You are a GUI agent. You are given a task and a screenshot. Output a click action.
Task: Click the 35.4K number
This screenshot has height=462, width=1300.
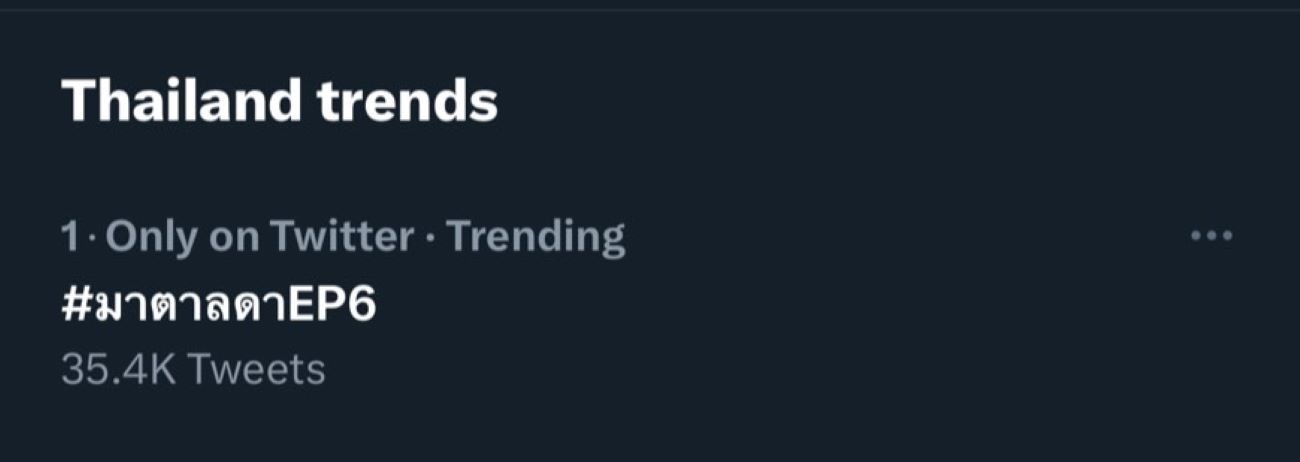coord(119,370)
